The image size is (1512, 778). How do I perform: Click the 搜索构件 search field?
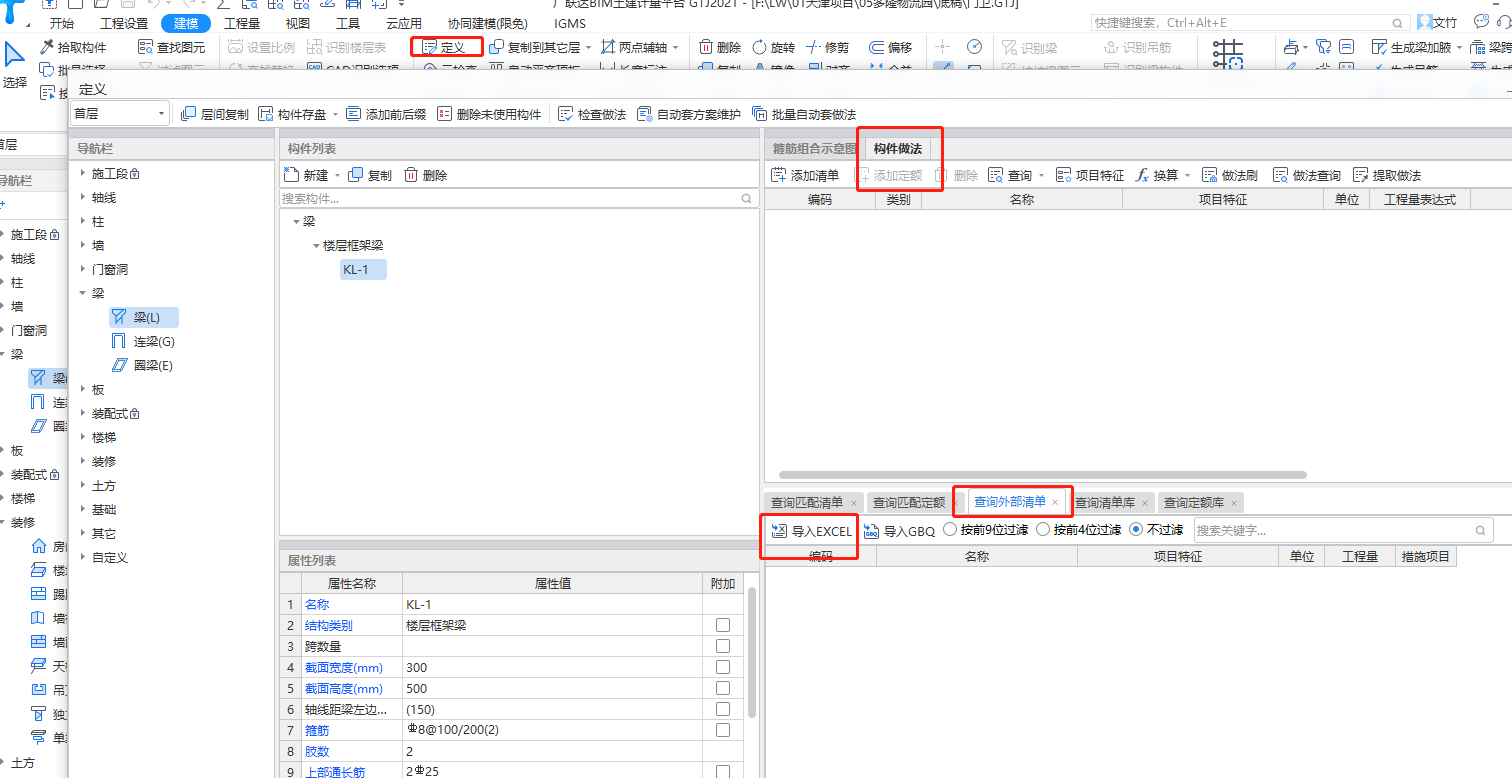coord(518,199)
